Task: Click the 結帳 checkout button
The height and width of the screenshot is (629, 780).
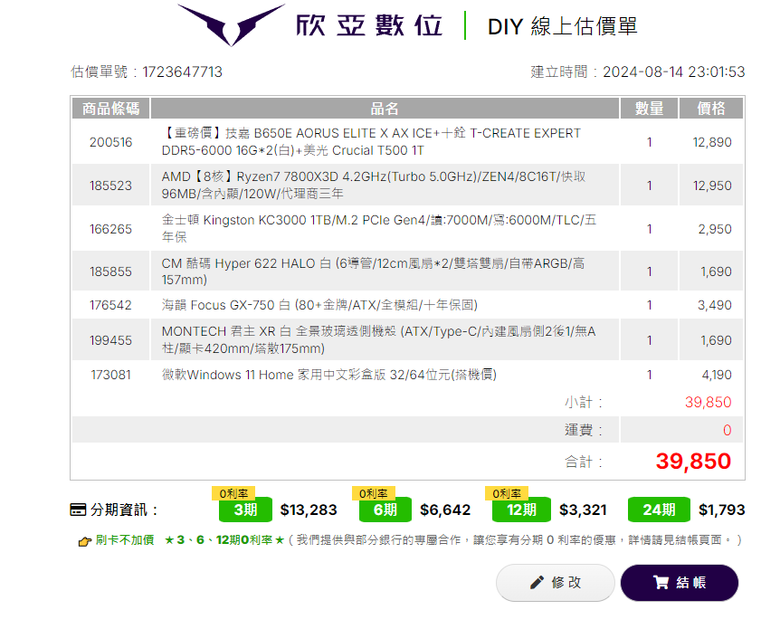Action: (x=680, y=583)
